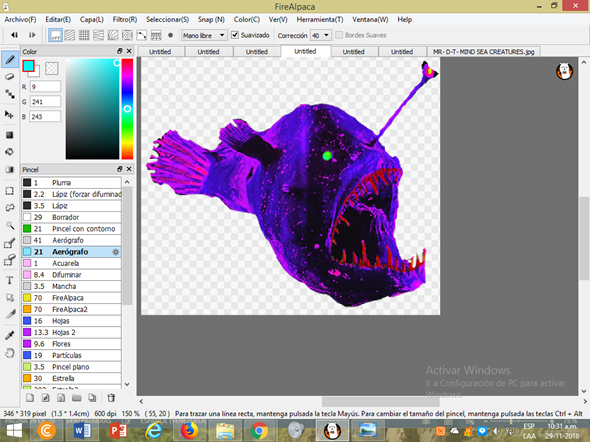
Task: Uncheck the Suavizado checkbox
Action: (235, 35)
